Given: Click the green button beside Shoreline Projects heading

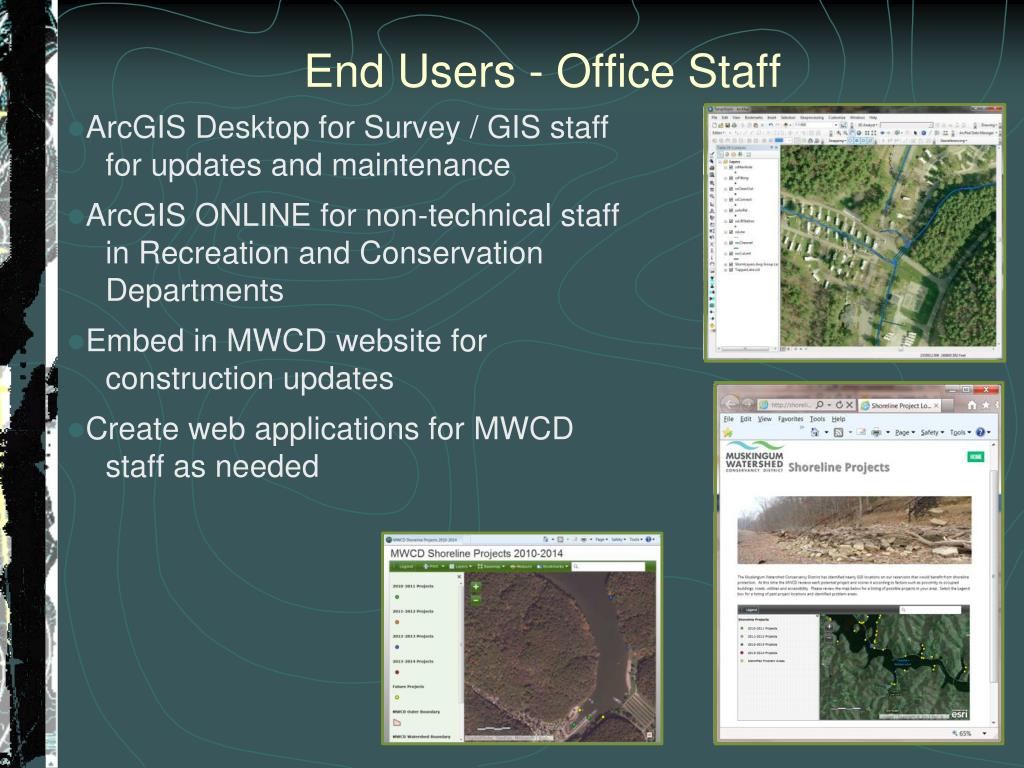Looking at the screenshot, I should pos(976,456).
